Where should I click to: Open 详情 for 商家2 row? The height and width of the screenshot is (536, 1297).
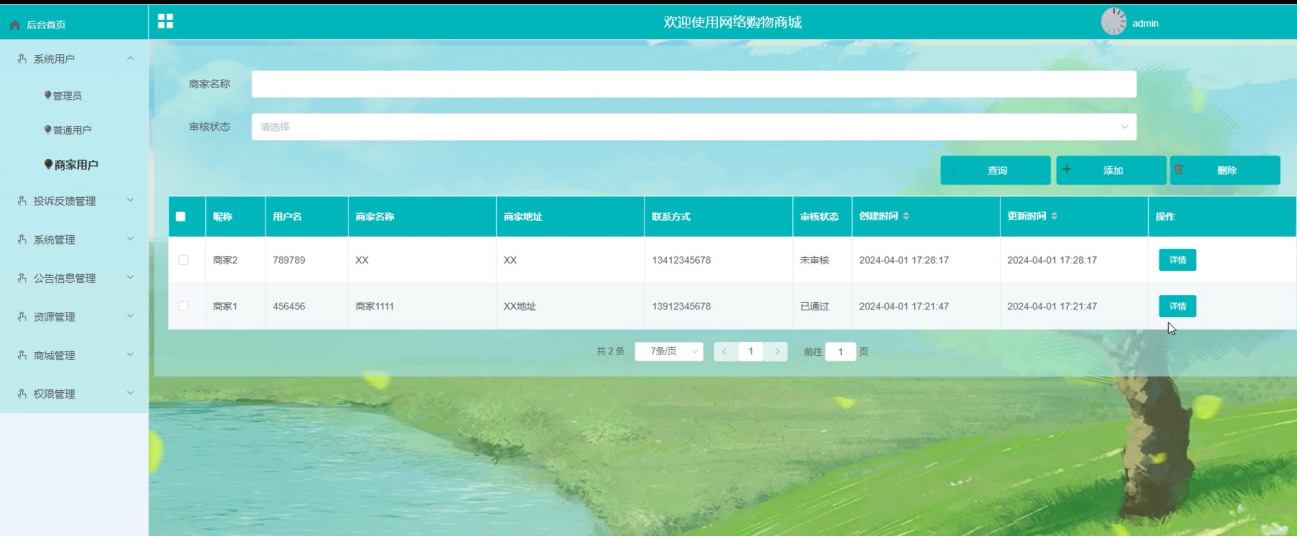(x=1177, y=260)
